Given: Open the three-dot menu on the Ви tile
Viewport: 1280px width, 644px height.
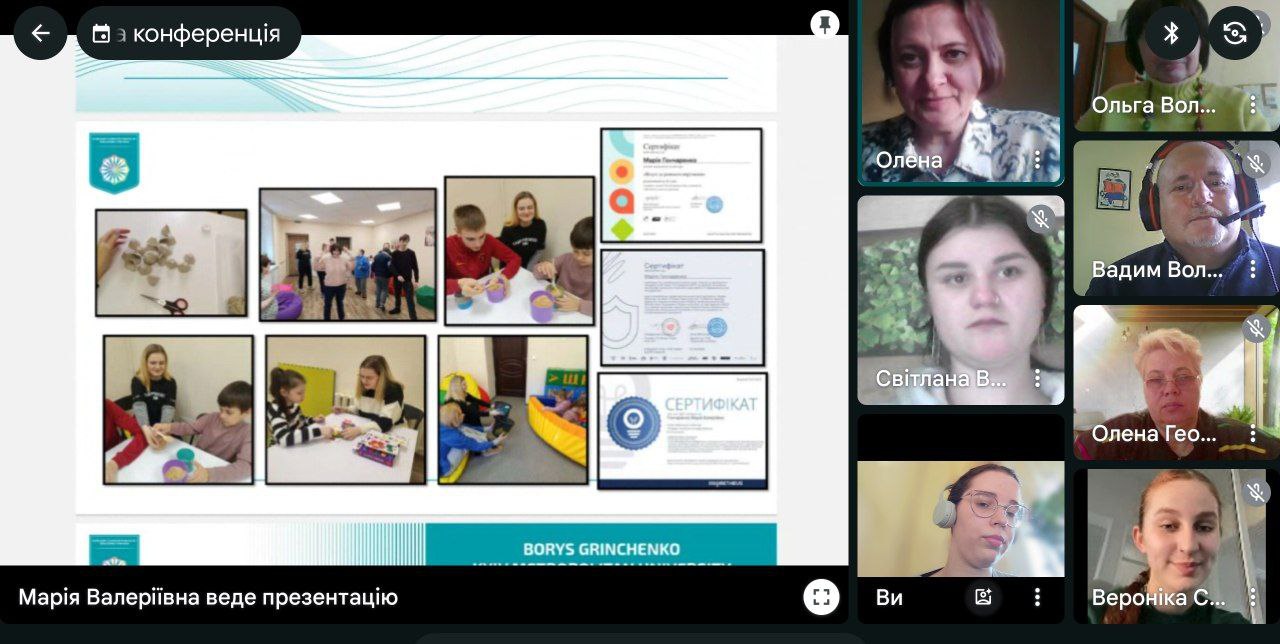Looking at the screenshot, I should coord(1037,597).
